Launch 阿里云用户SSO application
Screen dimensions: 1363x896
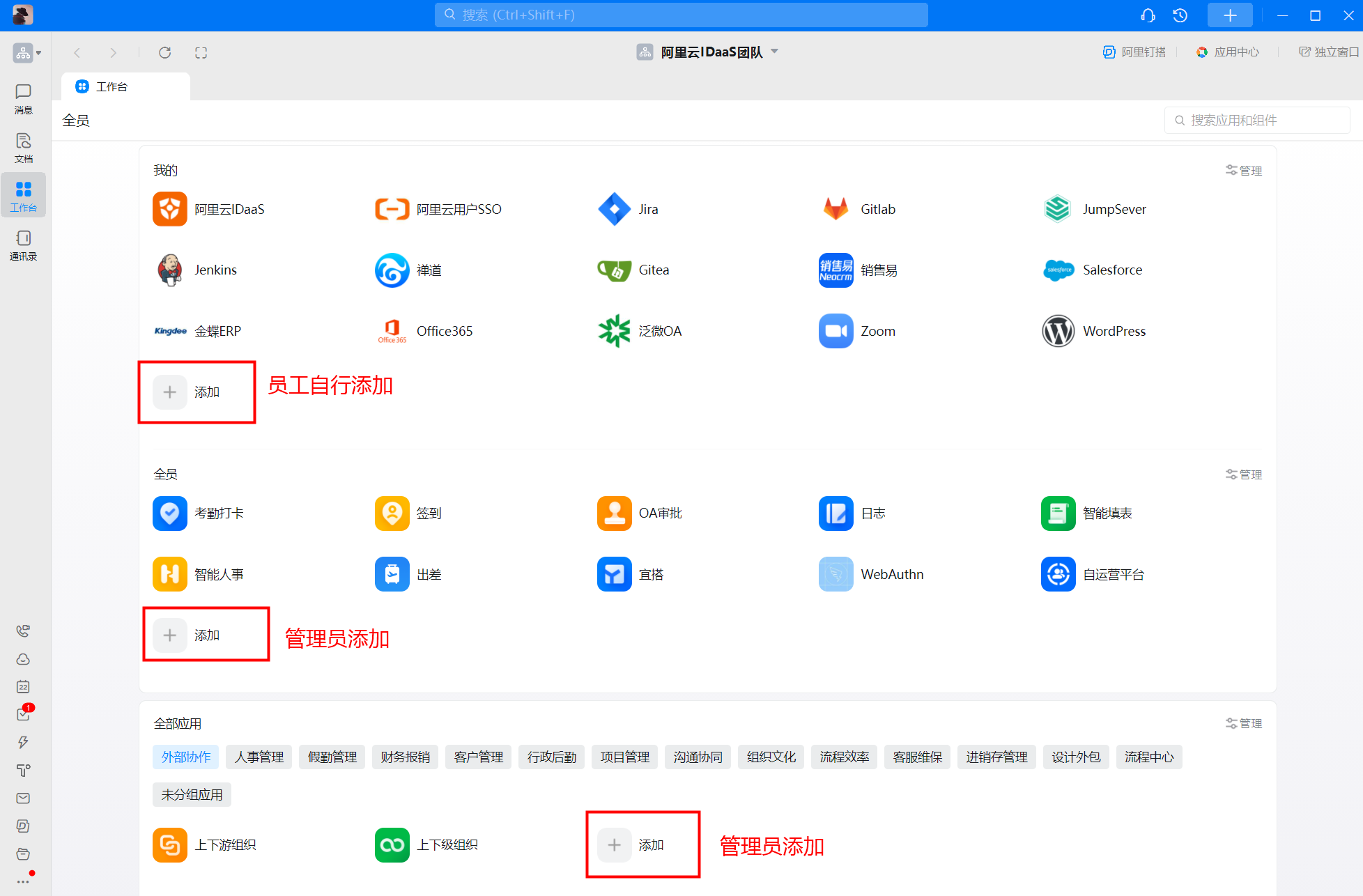click(x=438, y=209)
